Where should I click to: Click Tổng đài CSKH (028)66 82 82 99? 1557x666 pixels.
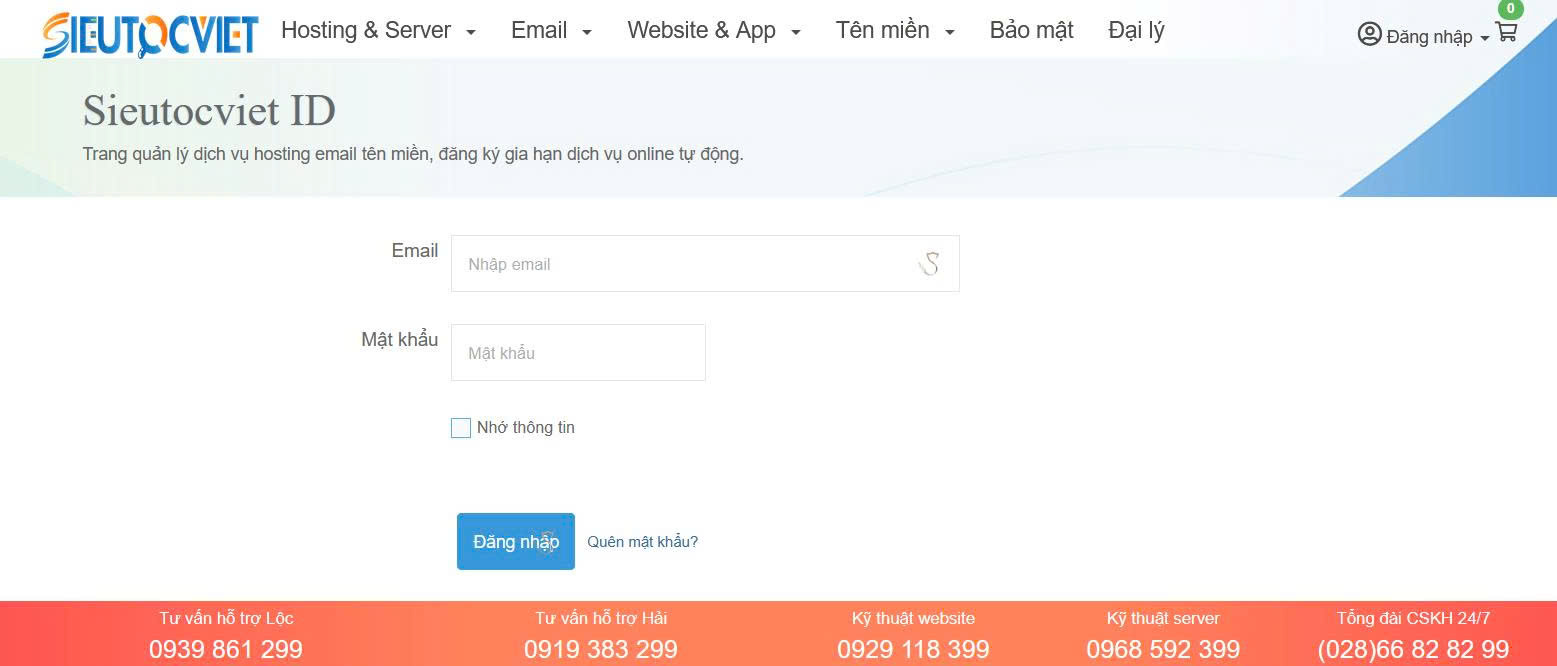(x=1413, y=649)
